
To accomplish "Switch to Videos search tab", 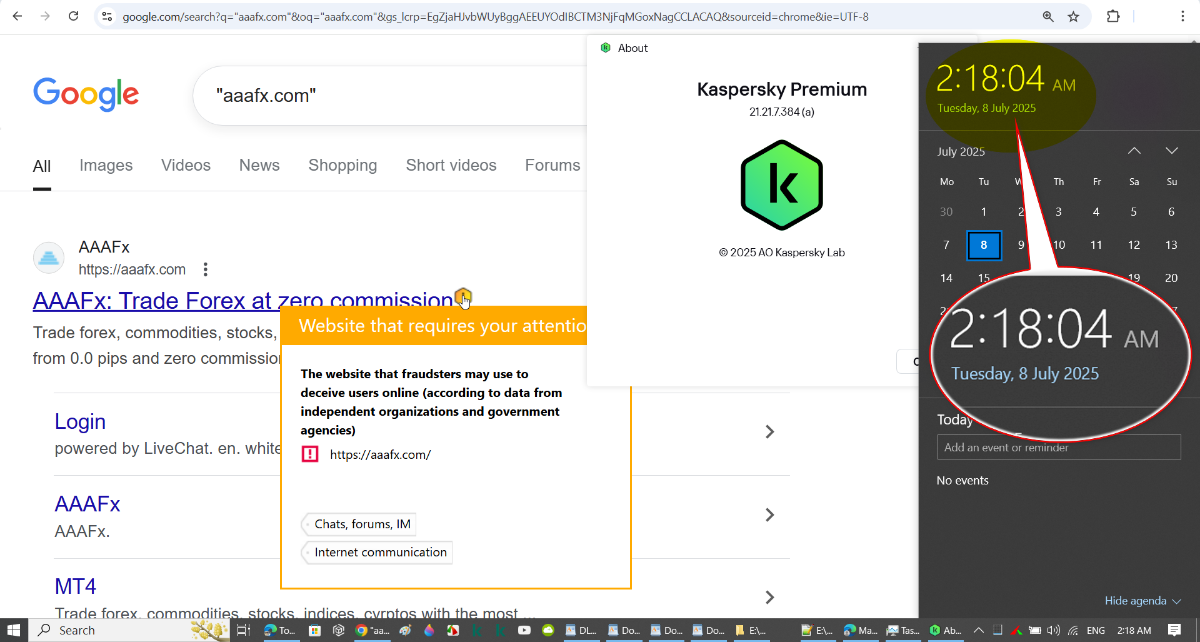I will pos(186,166).
